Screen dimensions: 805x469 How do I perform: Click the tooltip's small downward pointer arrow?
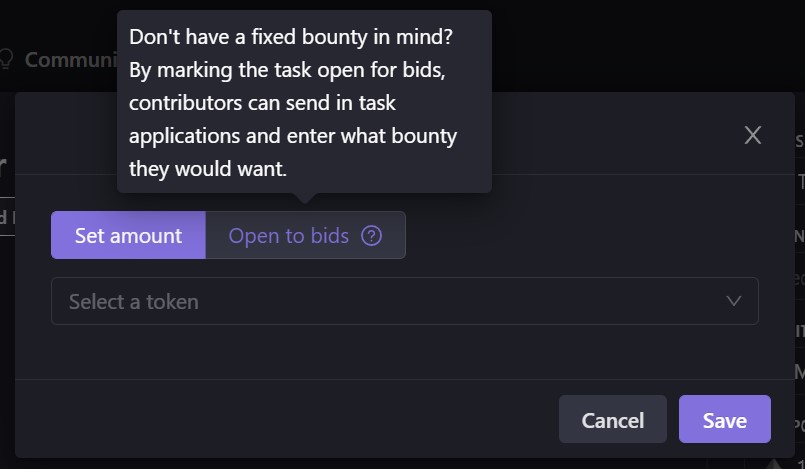pyautogui.click(x=304, y=198)
